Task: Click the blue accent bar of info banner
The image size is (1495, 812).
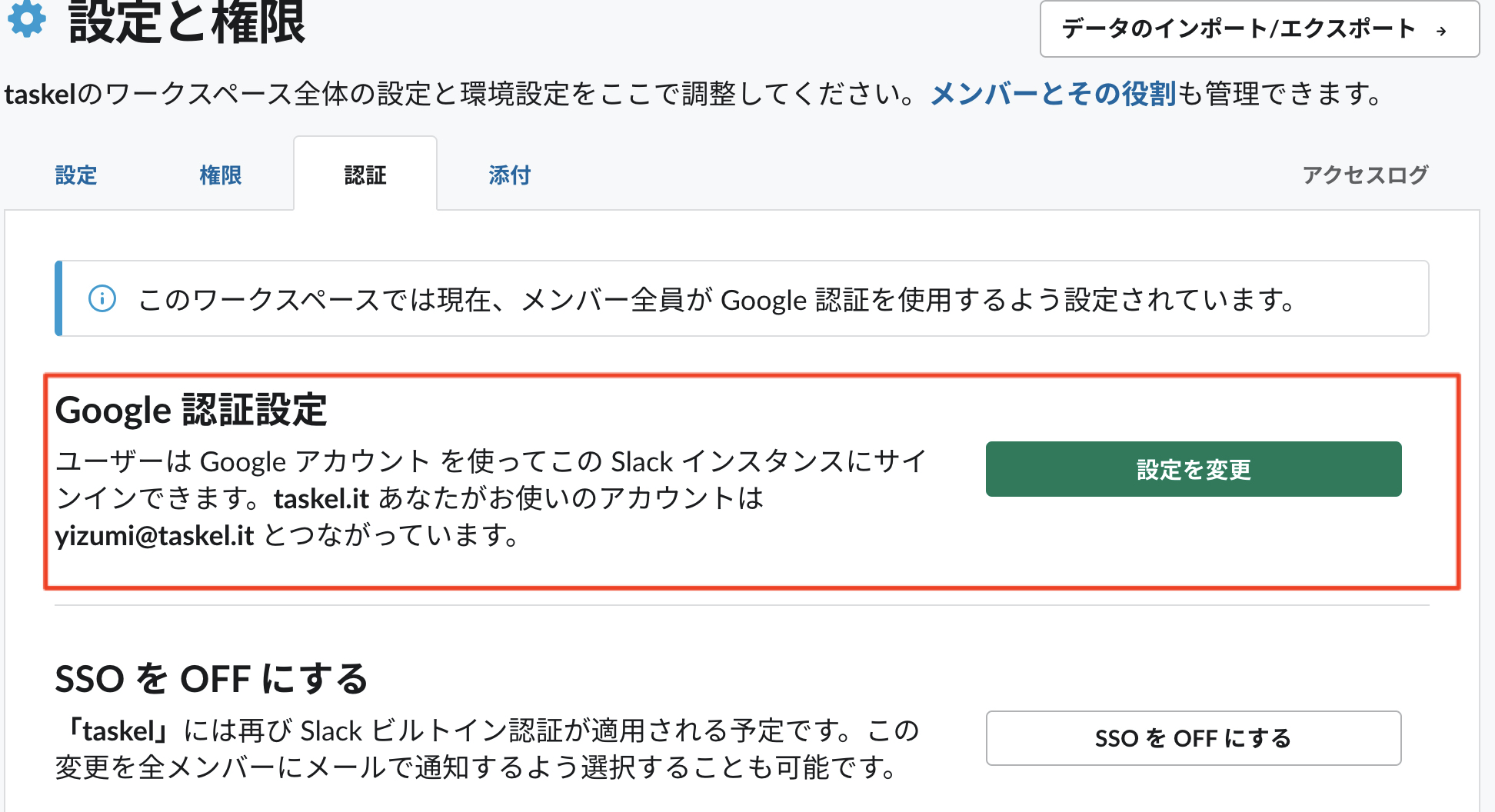Action: [58, 298]
